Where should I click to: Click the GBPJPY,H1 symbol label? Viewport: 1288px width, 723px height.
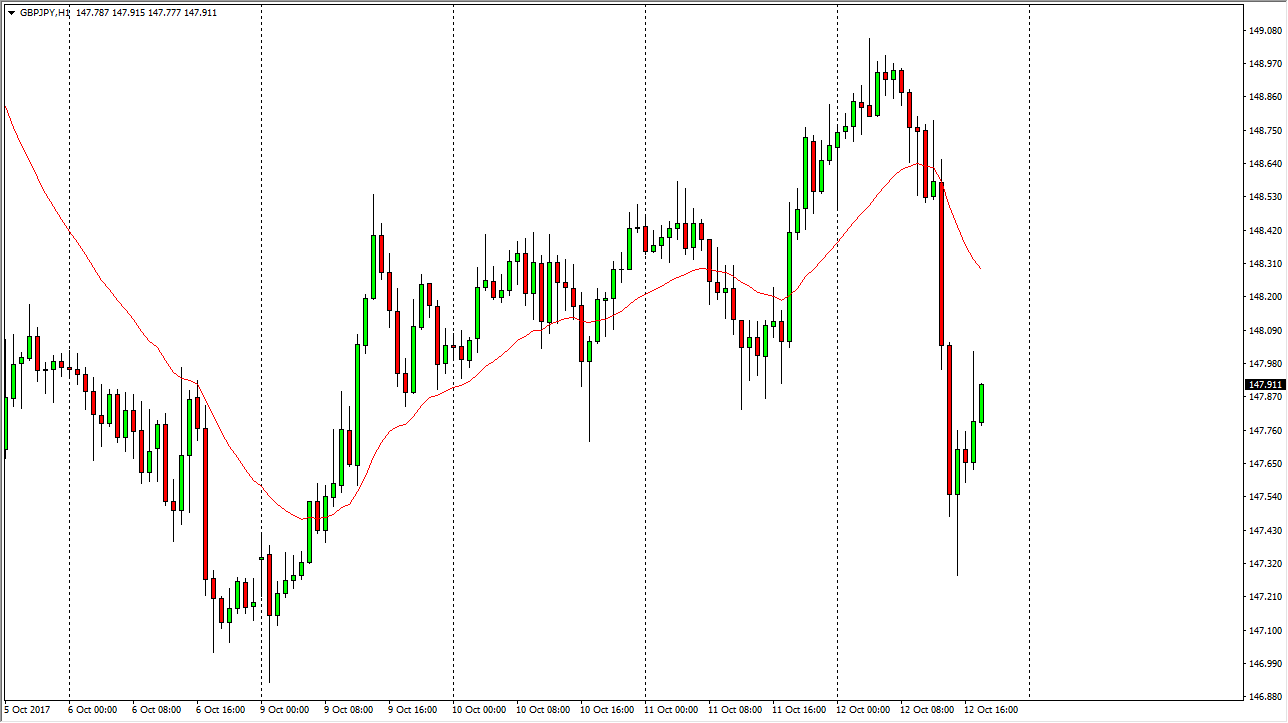tap(44, 12)
